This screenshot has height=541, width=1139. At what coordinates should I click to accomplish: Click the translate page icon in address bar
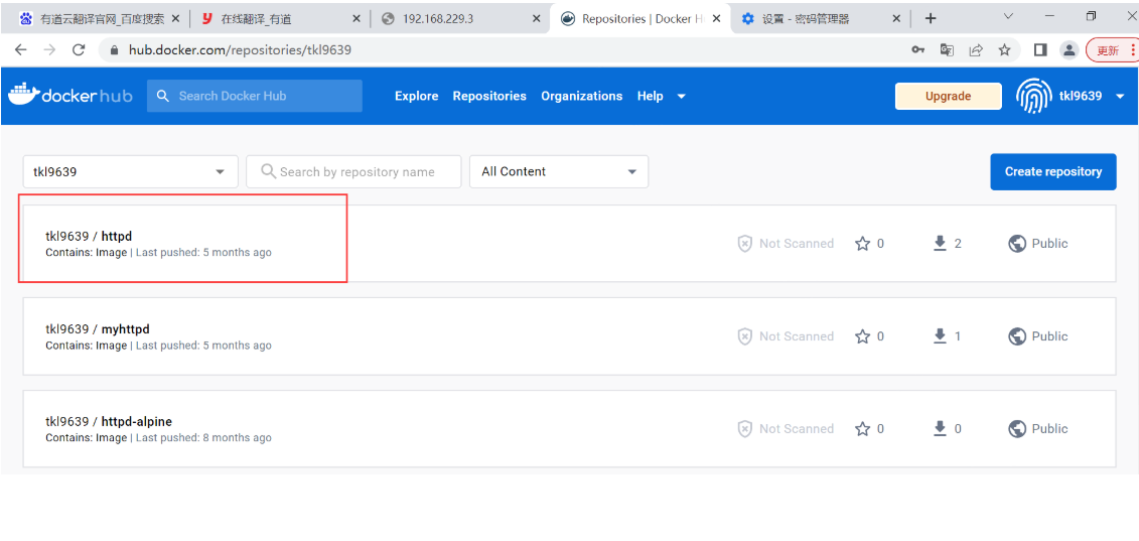(x=947, y=50)
